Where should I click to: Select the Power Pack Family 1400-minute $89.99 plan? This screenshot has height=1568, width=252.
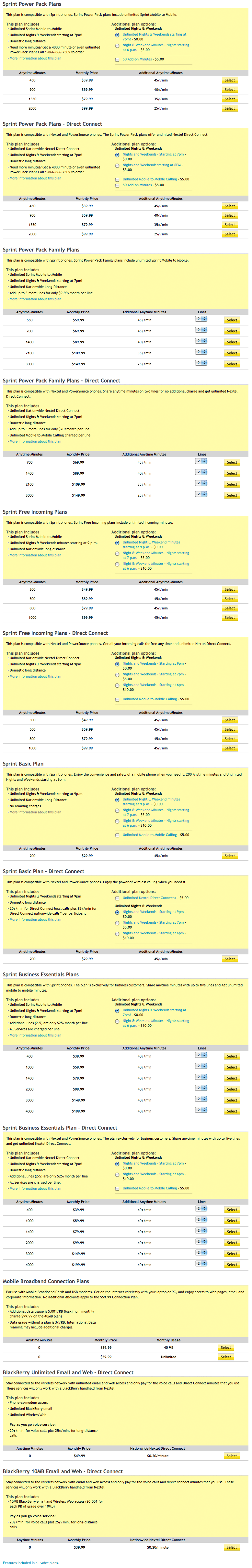coord(231,342)
